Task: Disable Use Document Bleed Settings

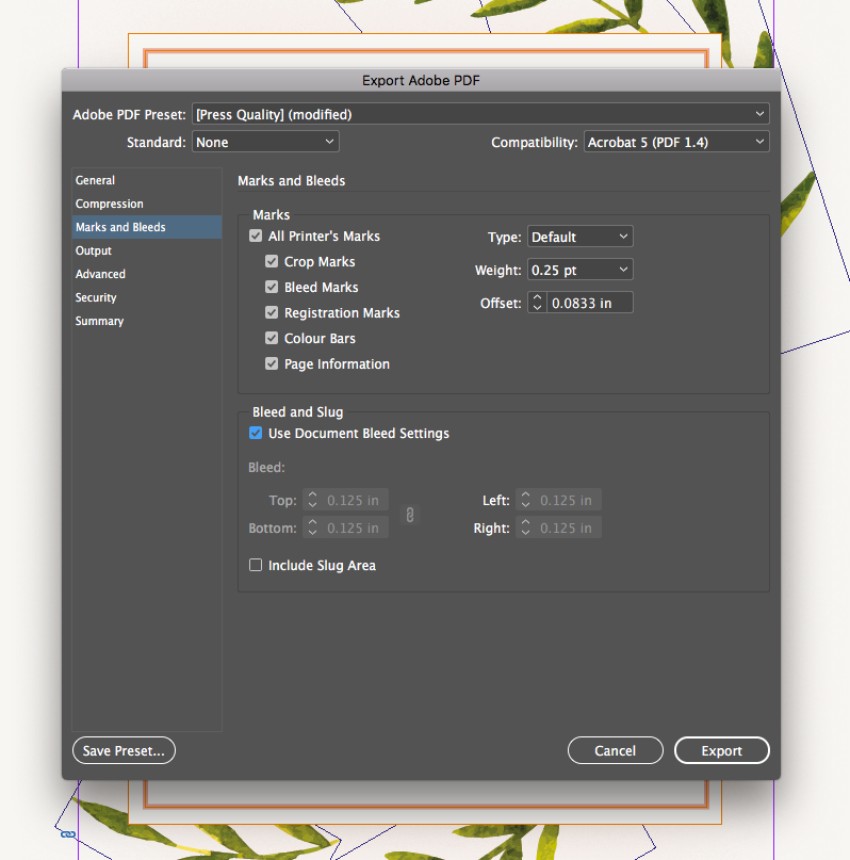Action: pos(256,434)
